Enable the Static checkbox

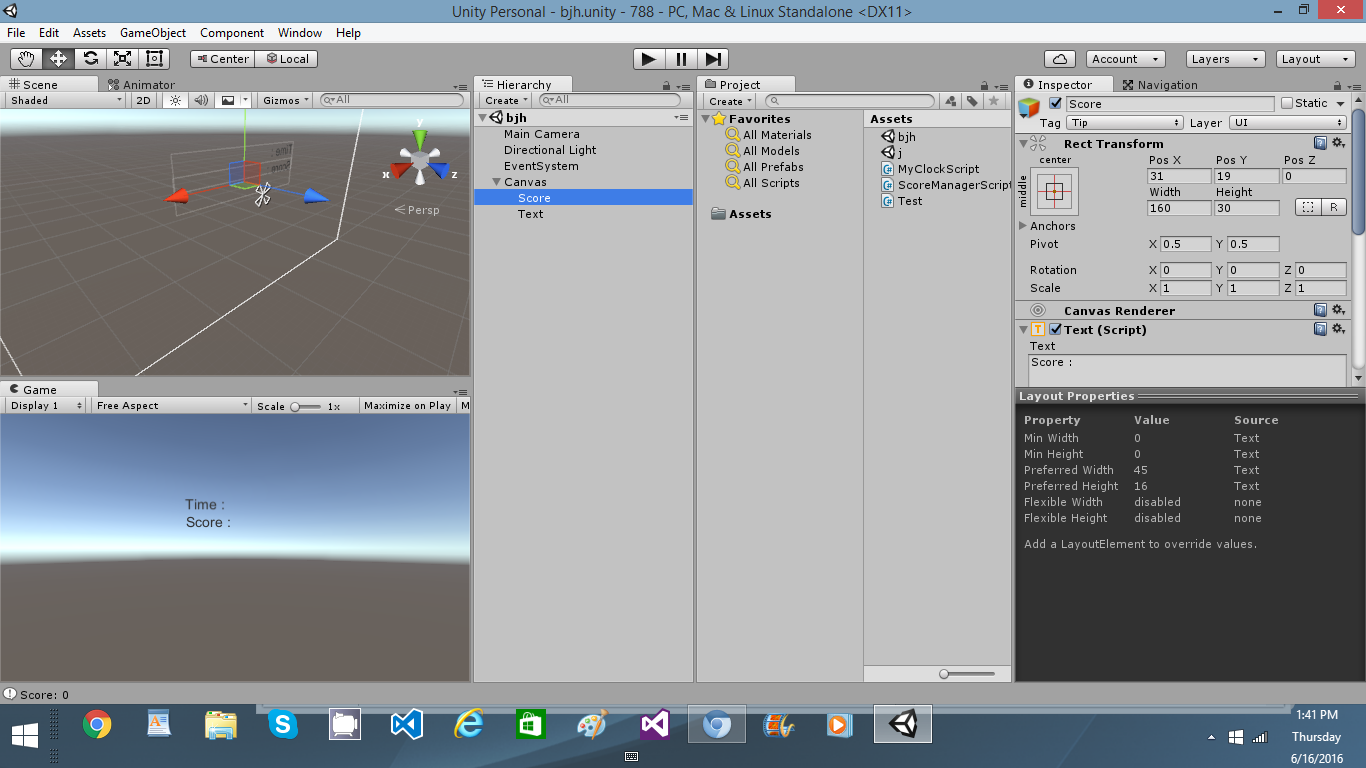coord(1287,103)
